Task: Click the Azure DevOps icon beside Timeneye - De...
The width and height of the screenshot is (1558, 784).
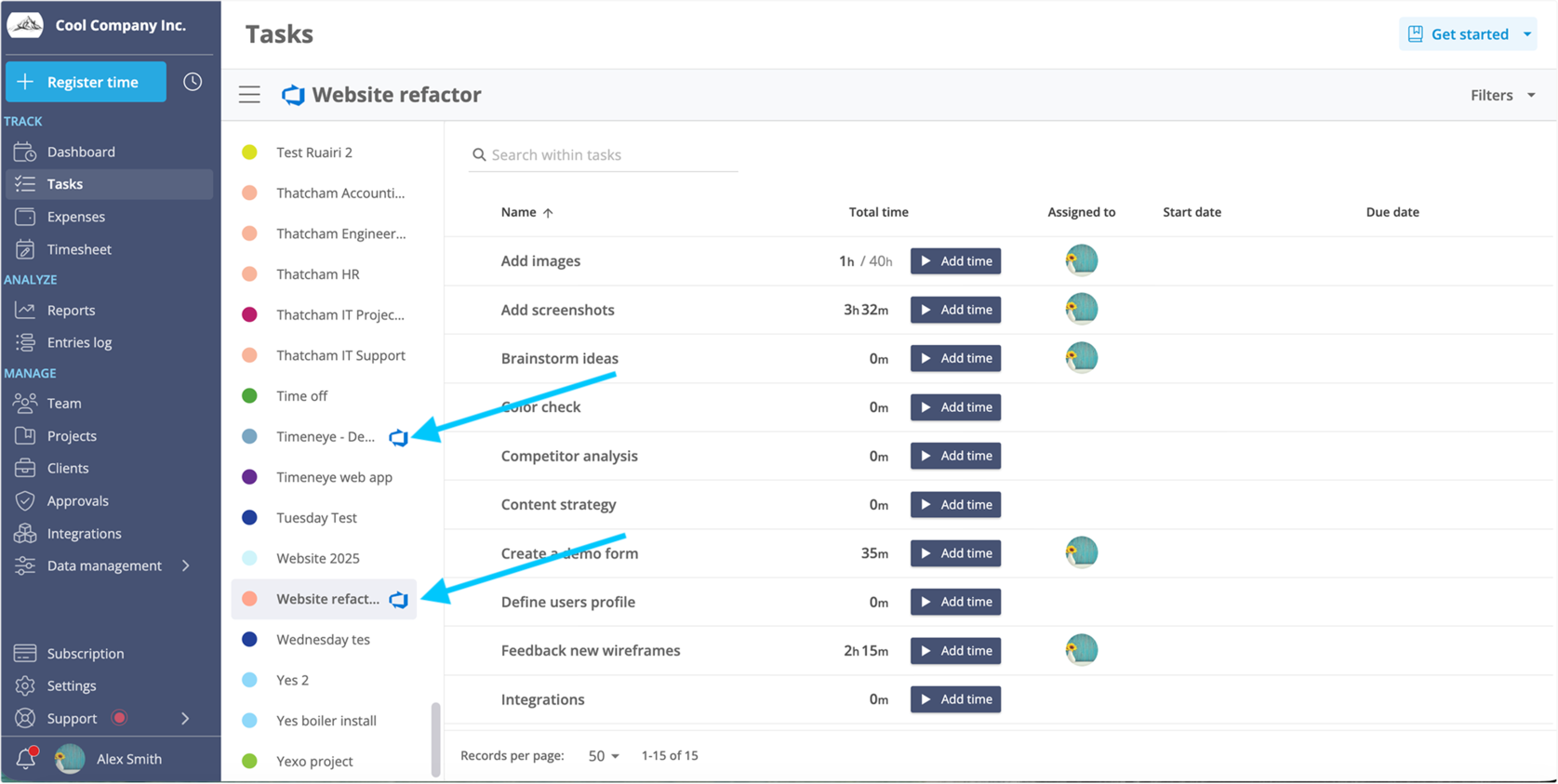Action: (398, 437)
